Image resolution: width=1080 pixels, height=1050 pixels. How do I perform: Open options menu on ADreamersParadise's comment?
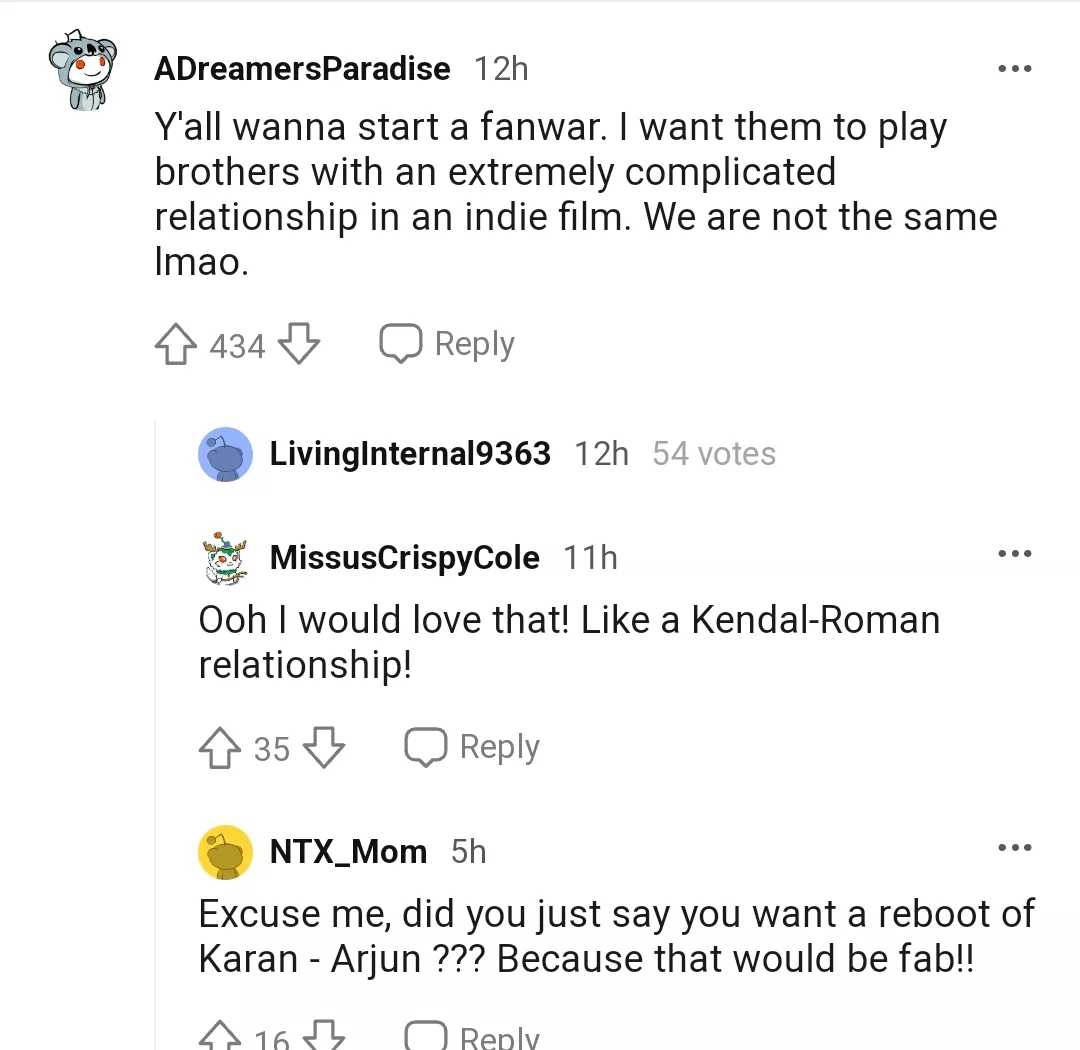tap(1014, 69)
